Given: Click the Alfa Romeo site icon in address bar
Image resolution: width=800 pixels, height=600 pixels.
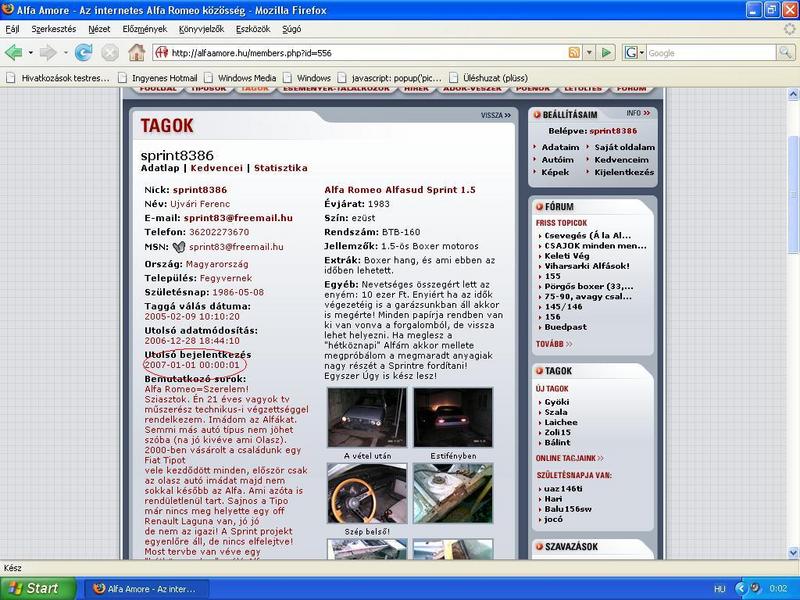Looking at the screenshot, I should click(x=162, y=53).
